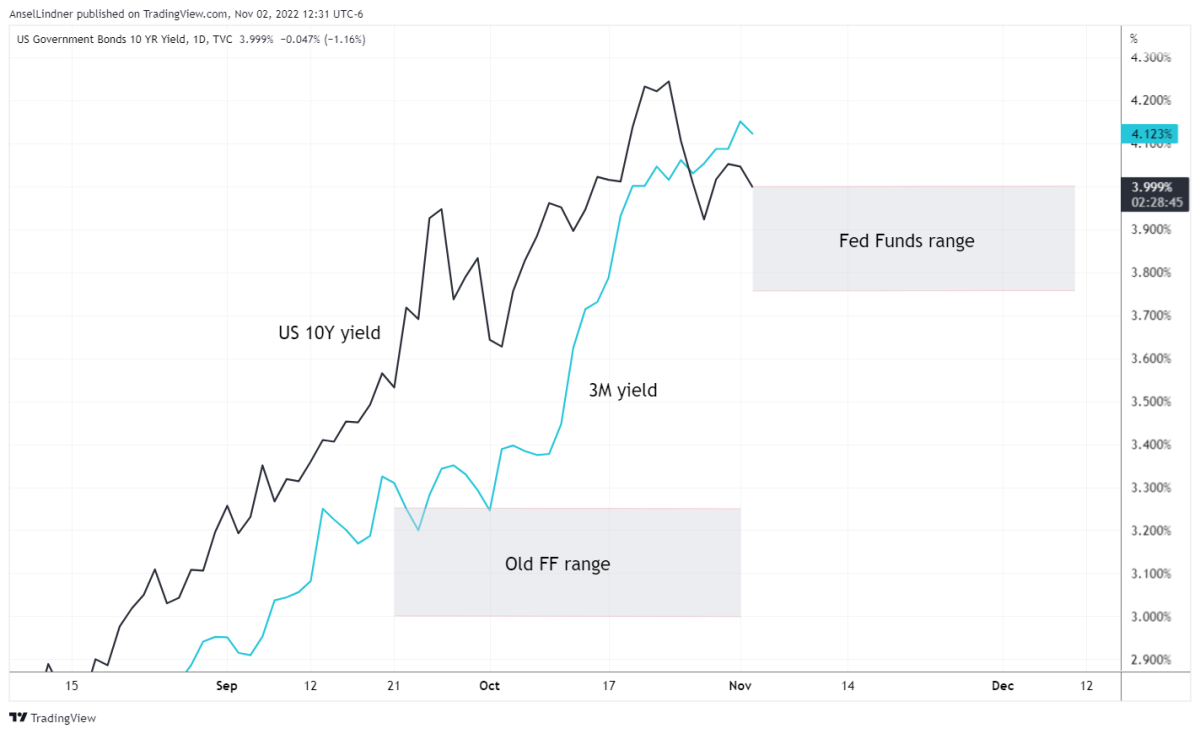Screen dimensions: 1200x734
Task: Click the 2.900% level on price axis
Action: [x=1150, y=660]
